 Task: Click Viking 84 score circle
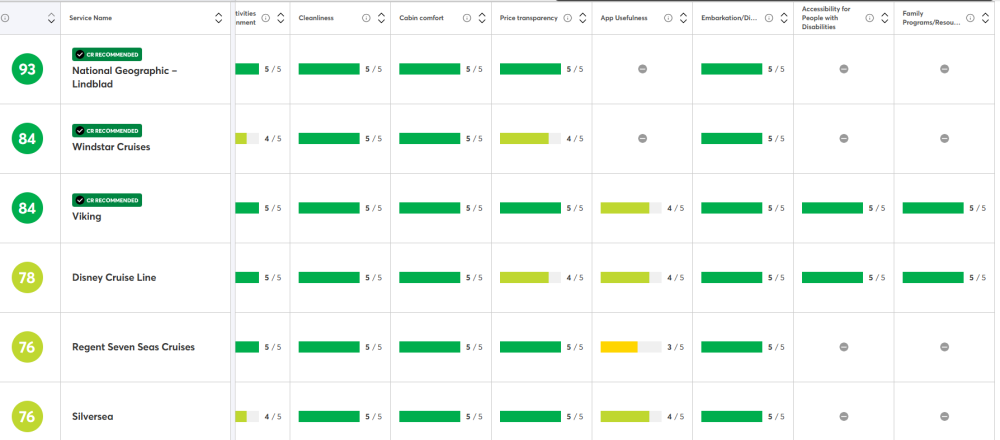click(x=27, y=208)
